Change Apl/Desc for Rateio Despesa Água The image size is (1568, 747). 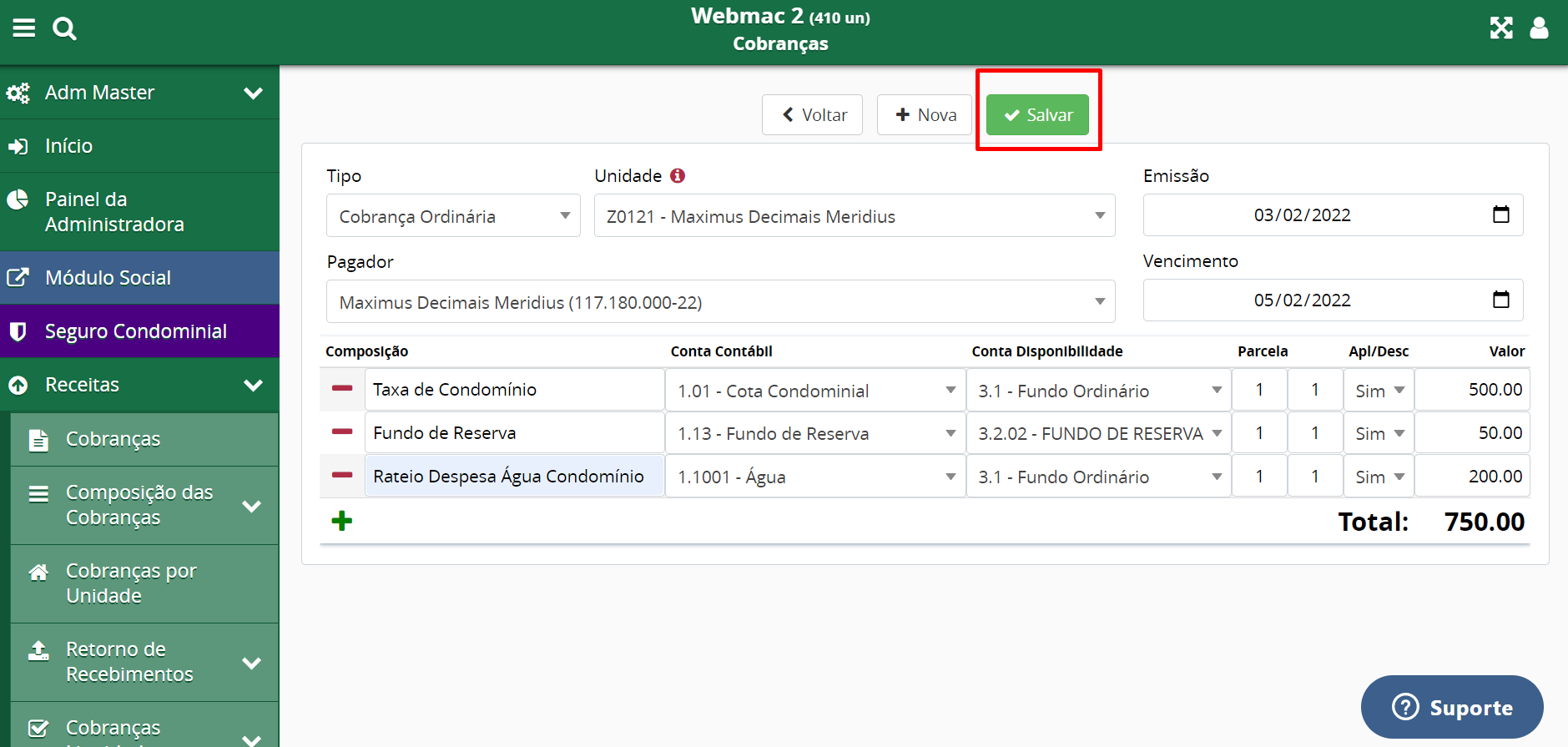click(x=1379, y=477)
